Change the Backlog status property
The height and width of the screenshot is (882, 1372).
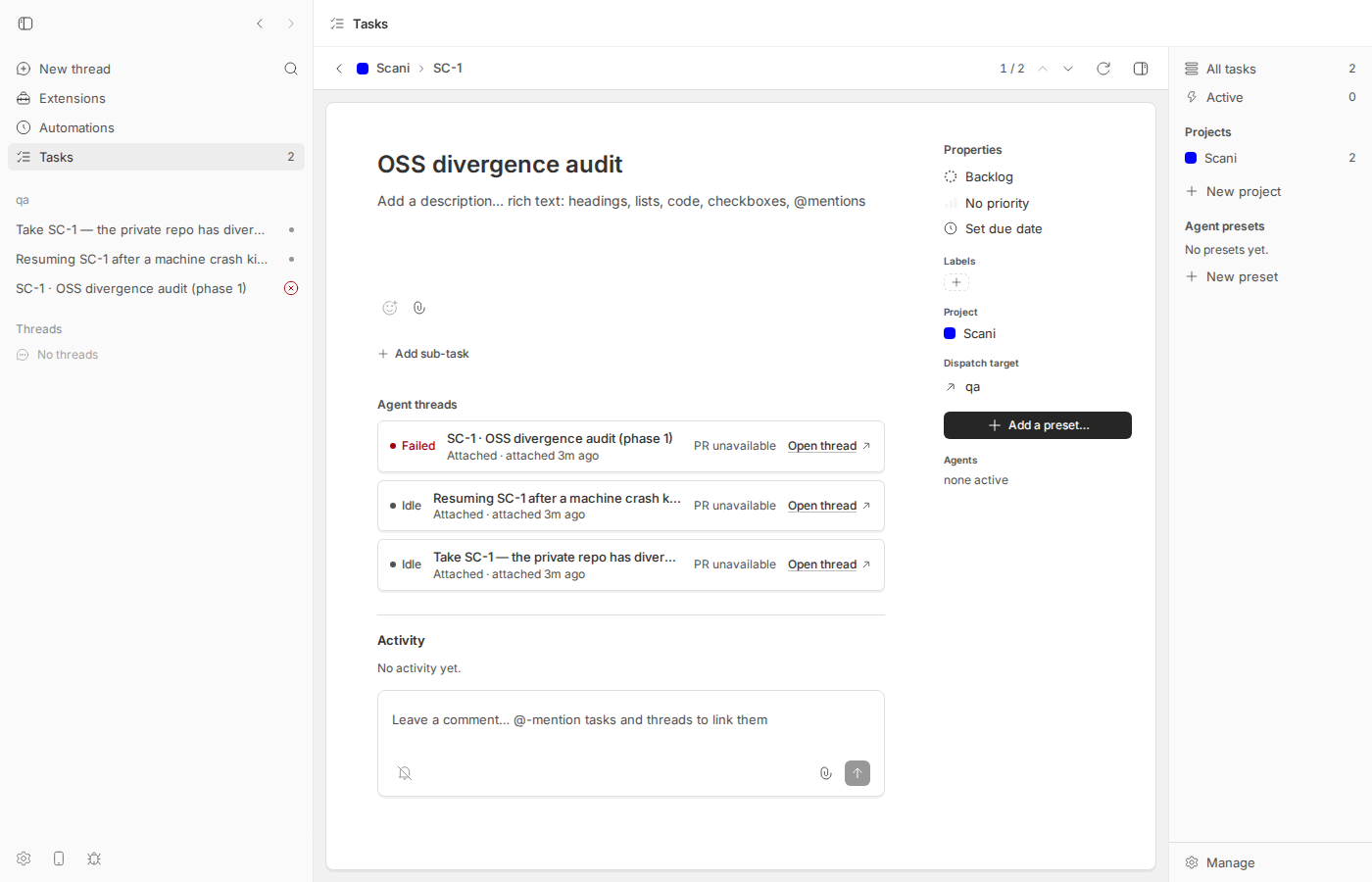click(x=979, y=176)
